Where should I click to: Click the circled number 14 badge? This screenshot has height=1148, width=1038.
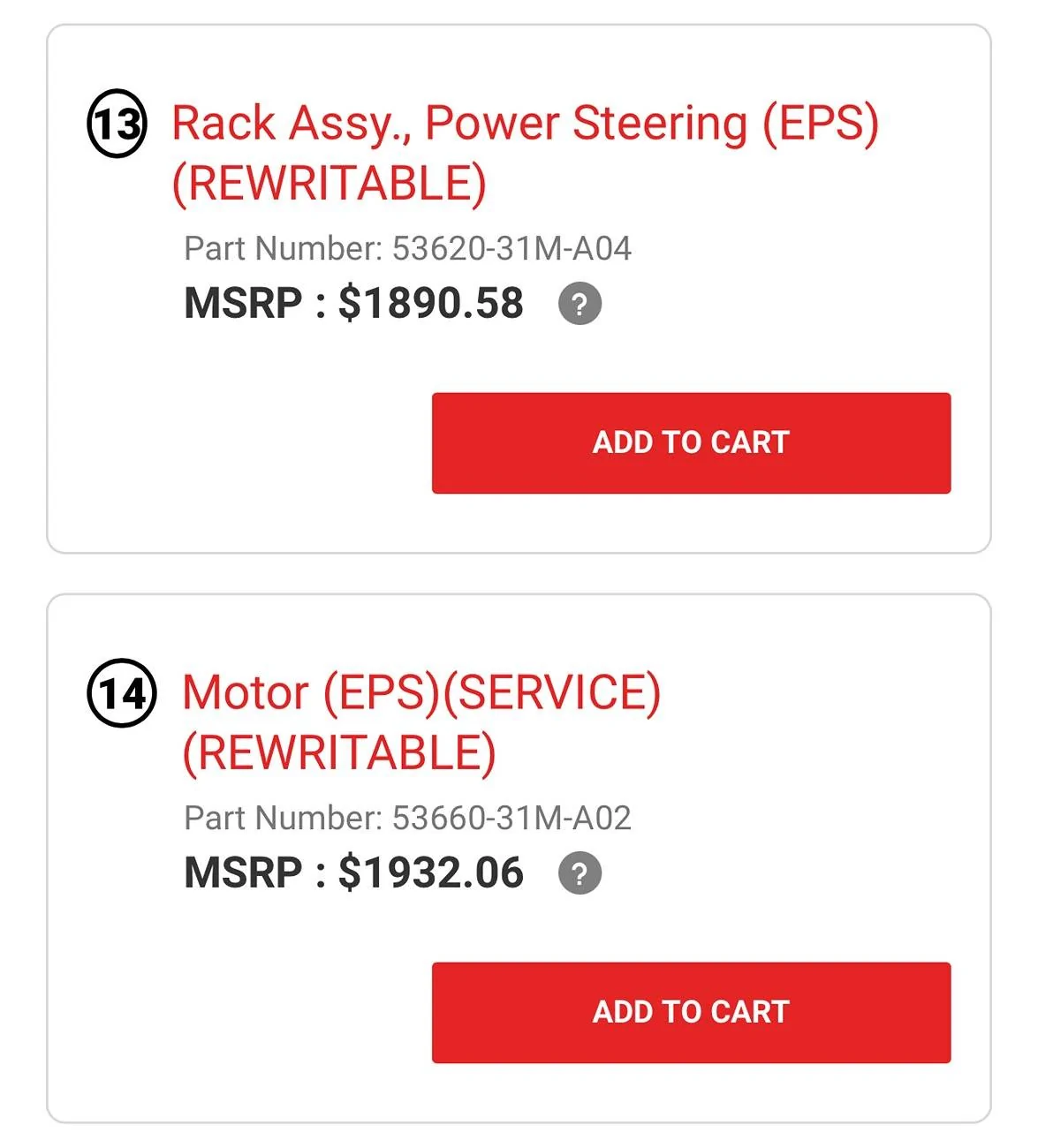pos(122,693)
